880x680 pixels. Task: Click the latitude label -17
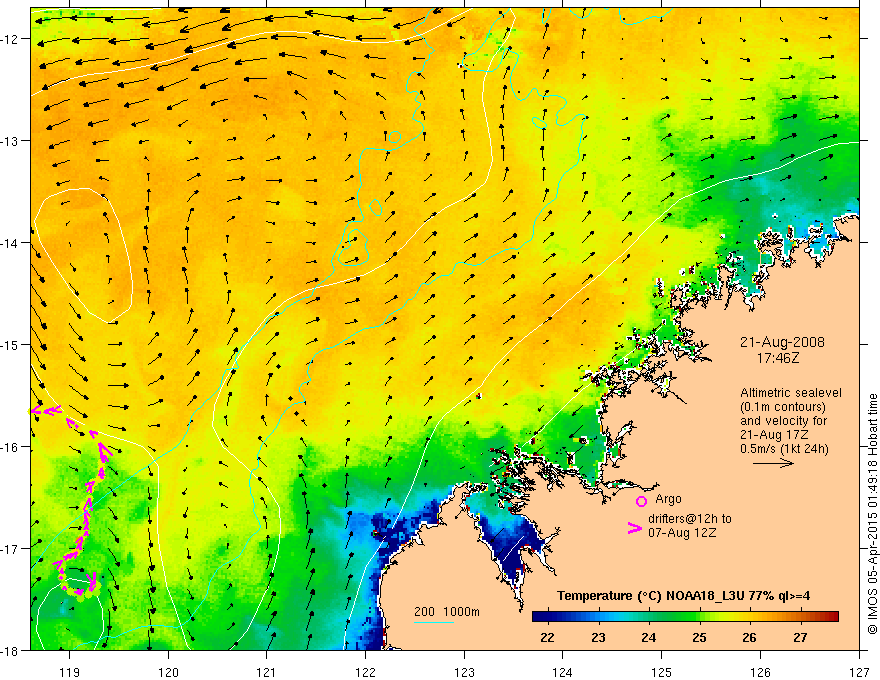11,549
